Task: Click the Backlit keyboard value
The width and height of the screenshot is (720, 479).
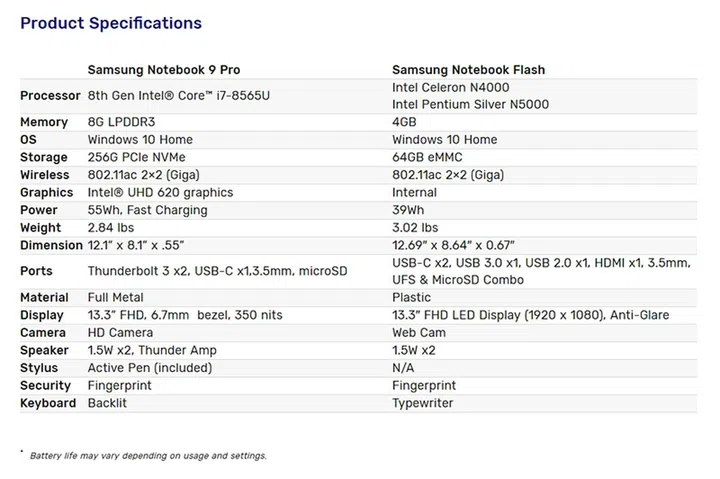Action: pyautogui.click(x=107, y=403)
